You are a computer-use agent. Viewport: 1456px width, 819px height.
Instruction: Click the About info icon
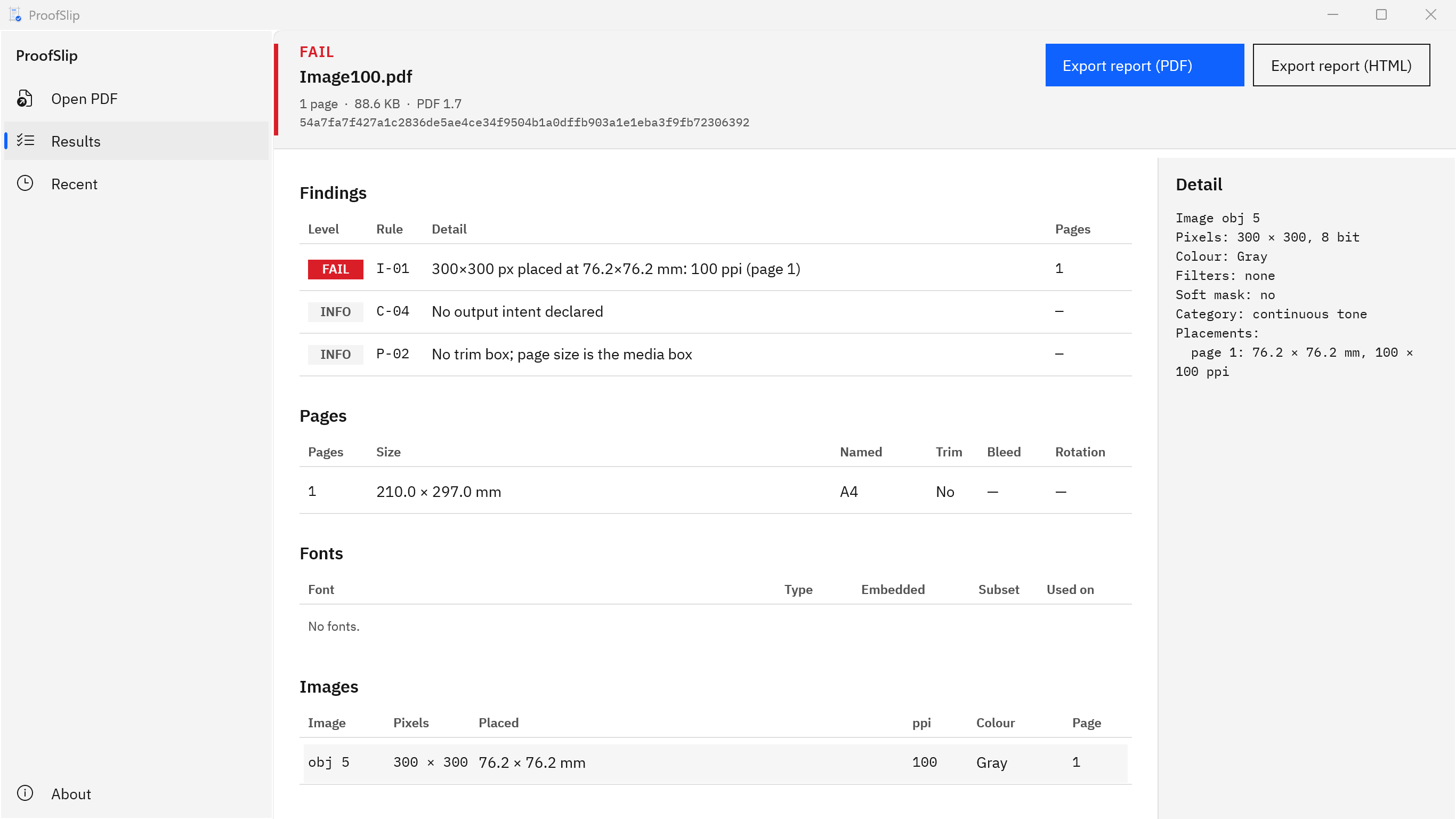point(25,793)
